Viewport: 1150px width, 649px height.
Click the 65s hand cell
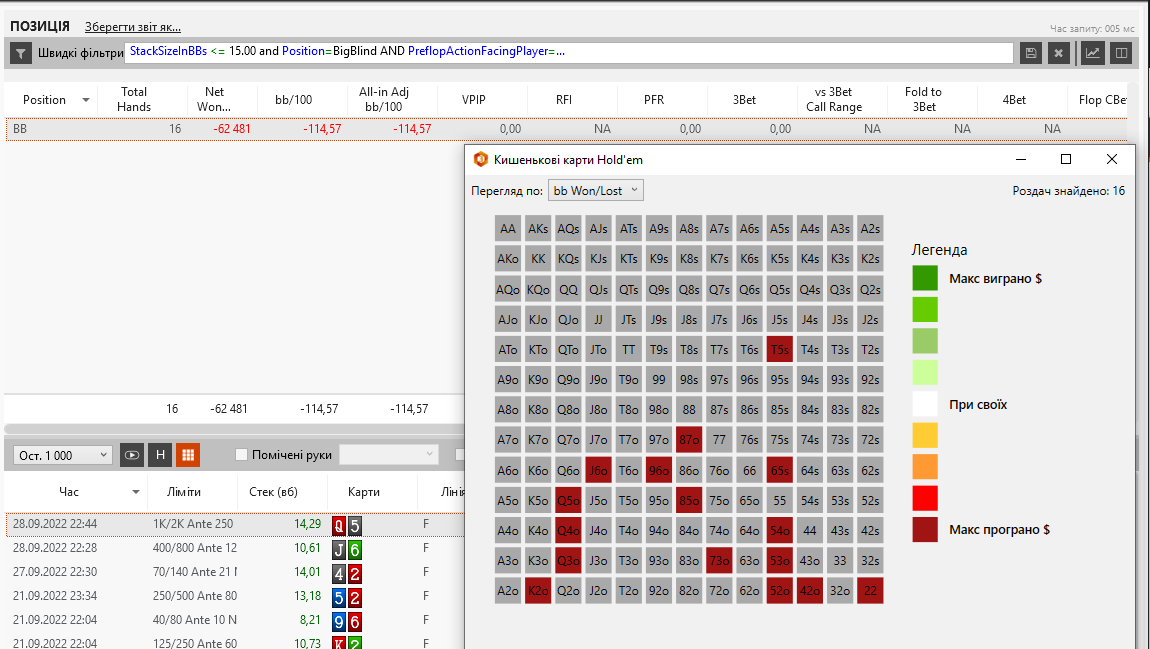point(780,470)
